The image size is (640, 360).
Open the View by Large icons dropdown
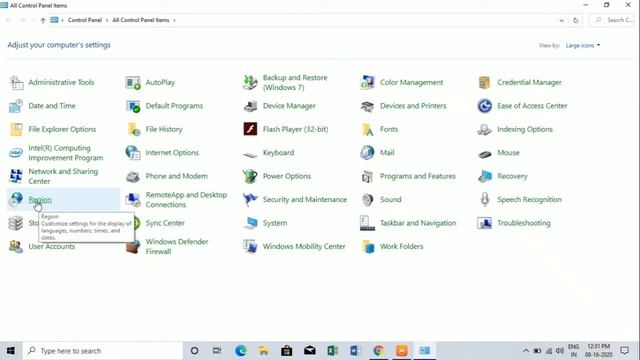[583, 45]
